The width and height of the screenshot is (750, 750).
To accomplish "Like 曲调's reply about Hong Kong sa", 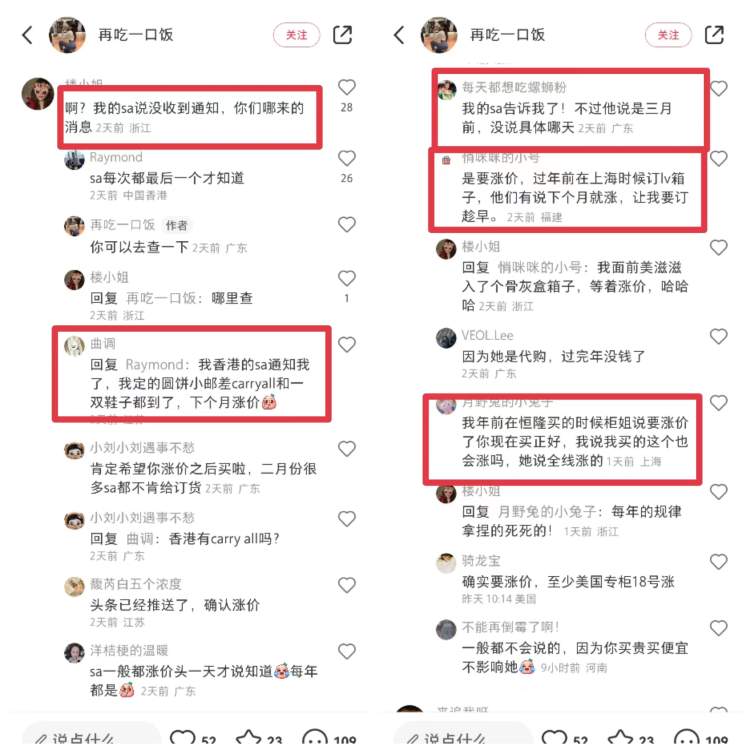I will 347,344.
